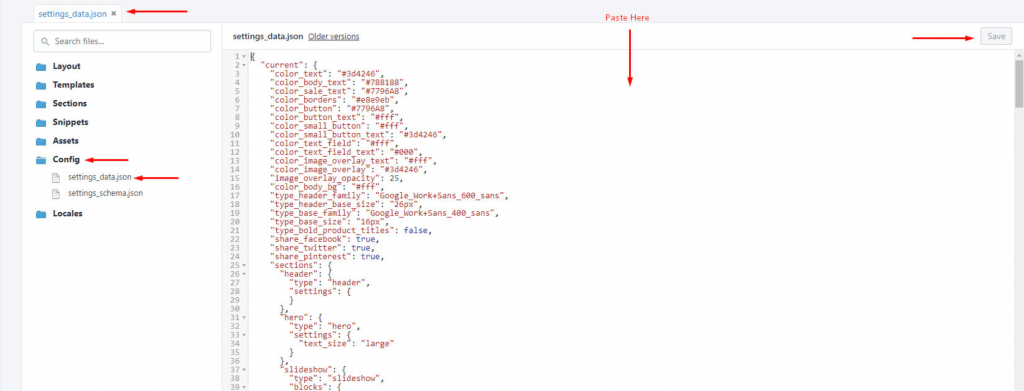Click the "share_pinterest": true line

pos(327,257)
